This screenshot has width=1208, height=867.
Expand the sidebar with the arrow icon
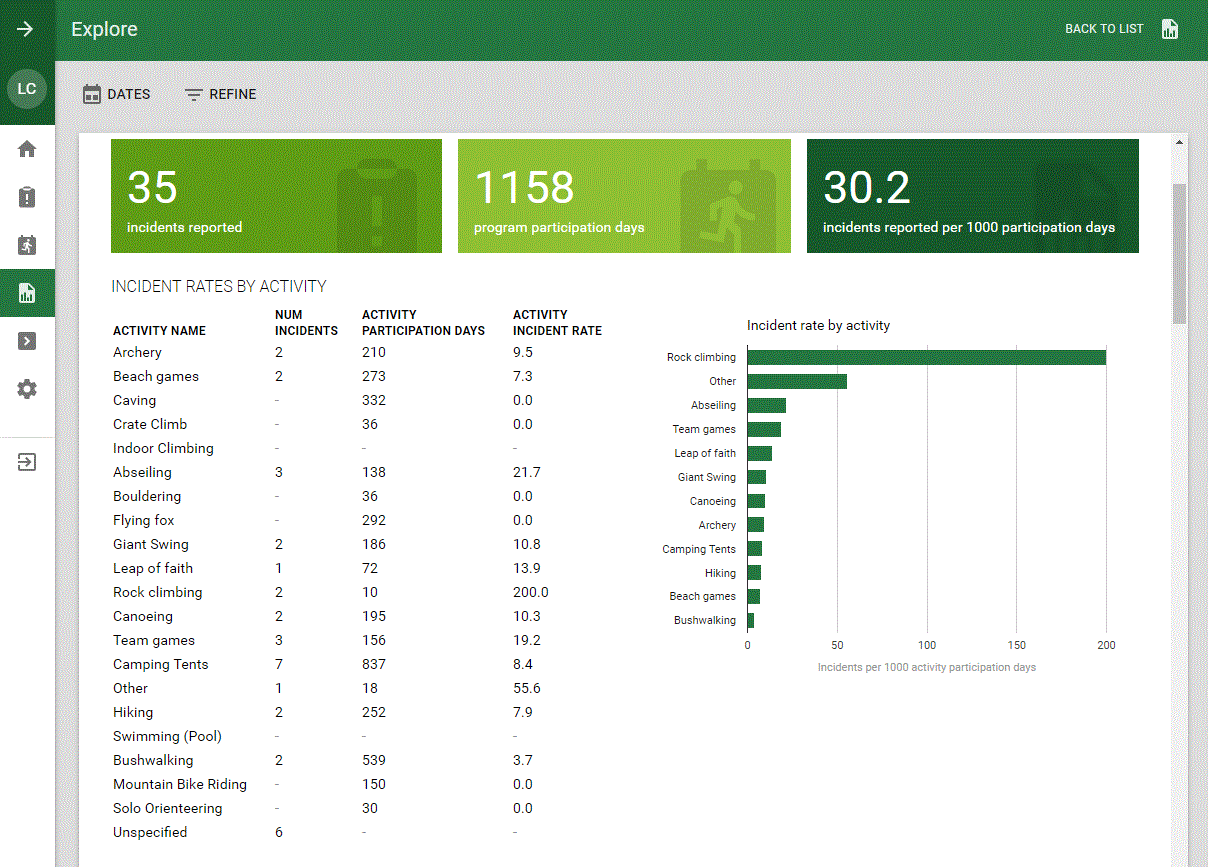point(26,29)
